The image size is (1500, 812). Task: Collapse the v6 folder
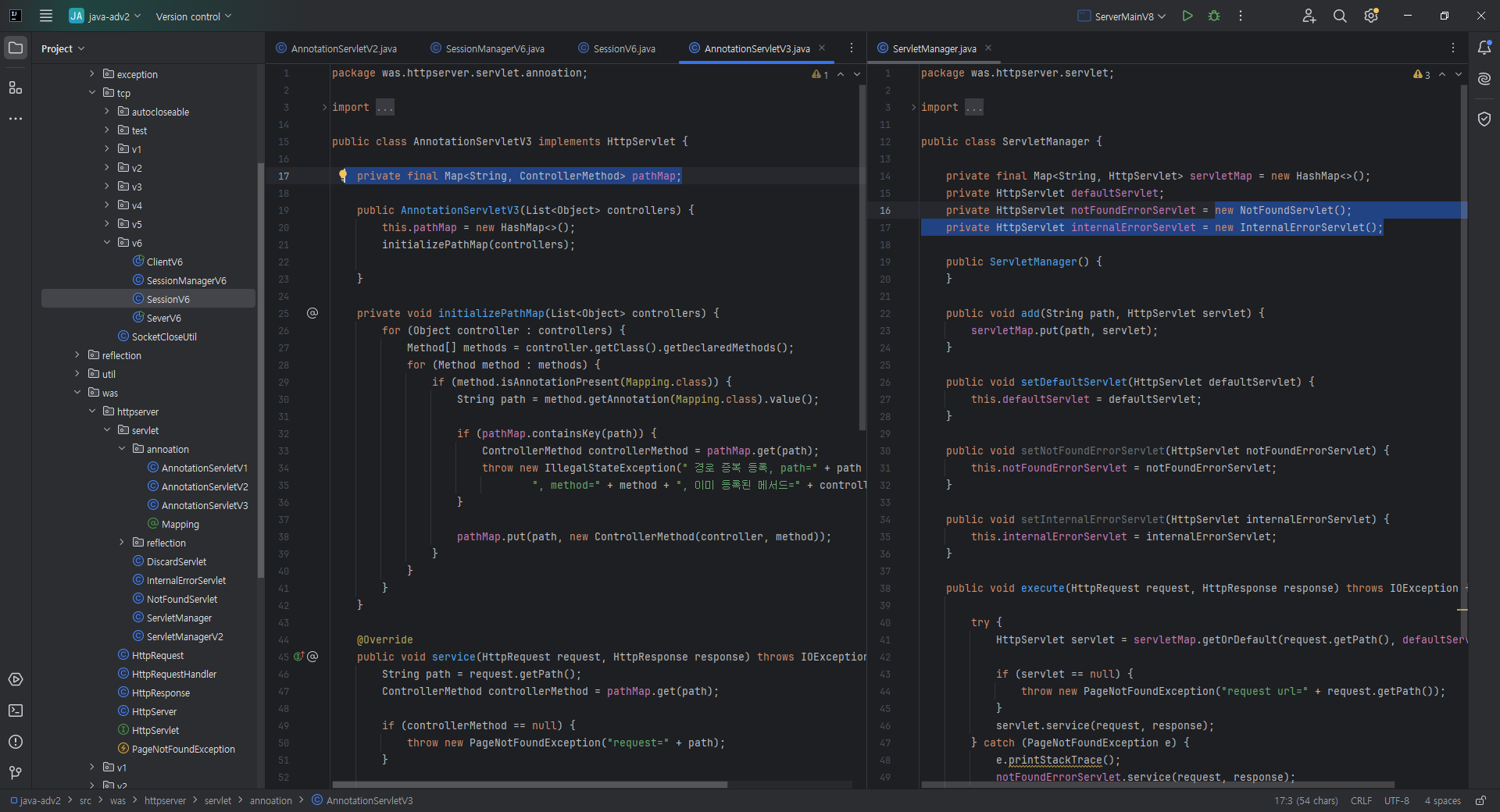[x=107, y=243]
